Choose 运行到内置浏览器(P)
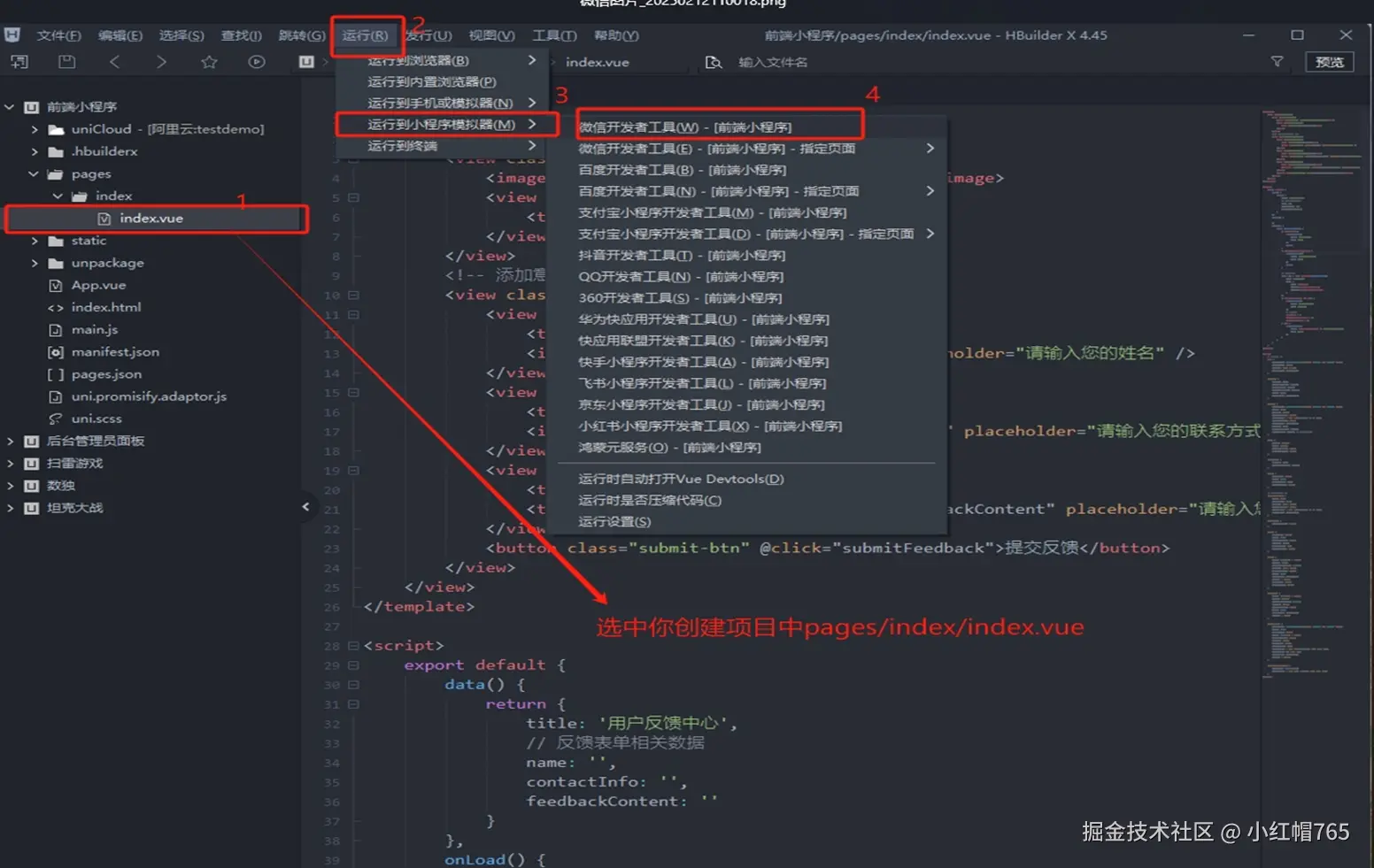Image resolution: width=1374 pixels, height=868 pixels. coord(441,81)
